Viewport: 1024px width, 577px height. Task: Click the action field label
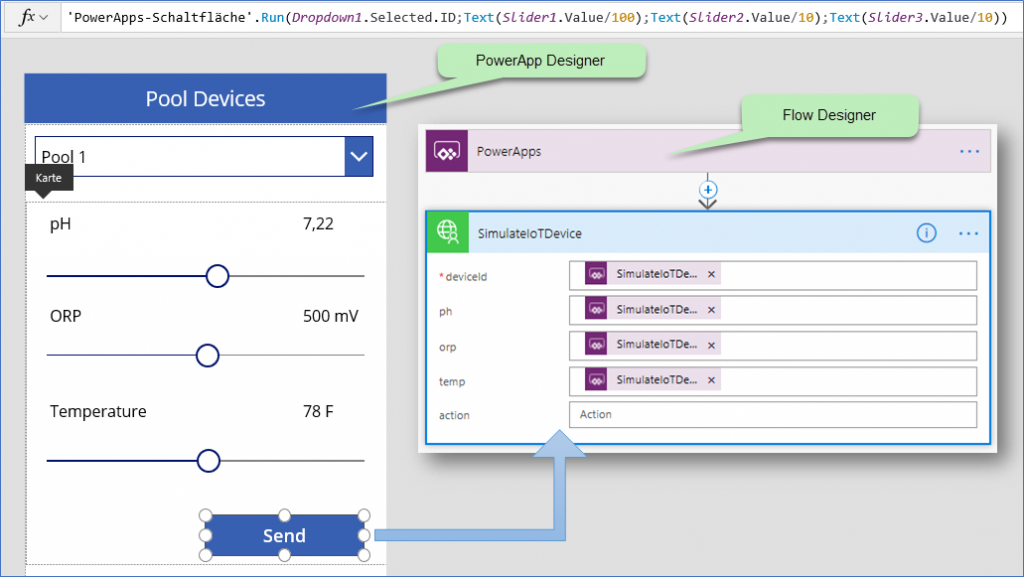(454, 415)
